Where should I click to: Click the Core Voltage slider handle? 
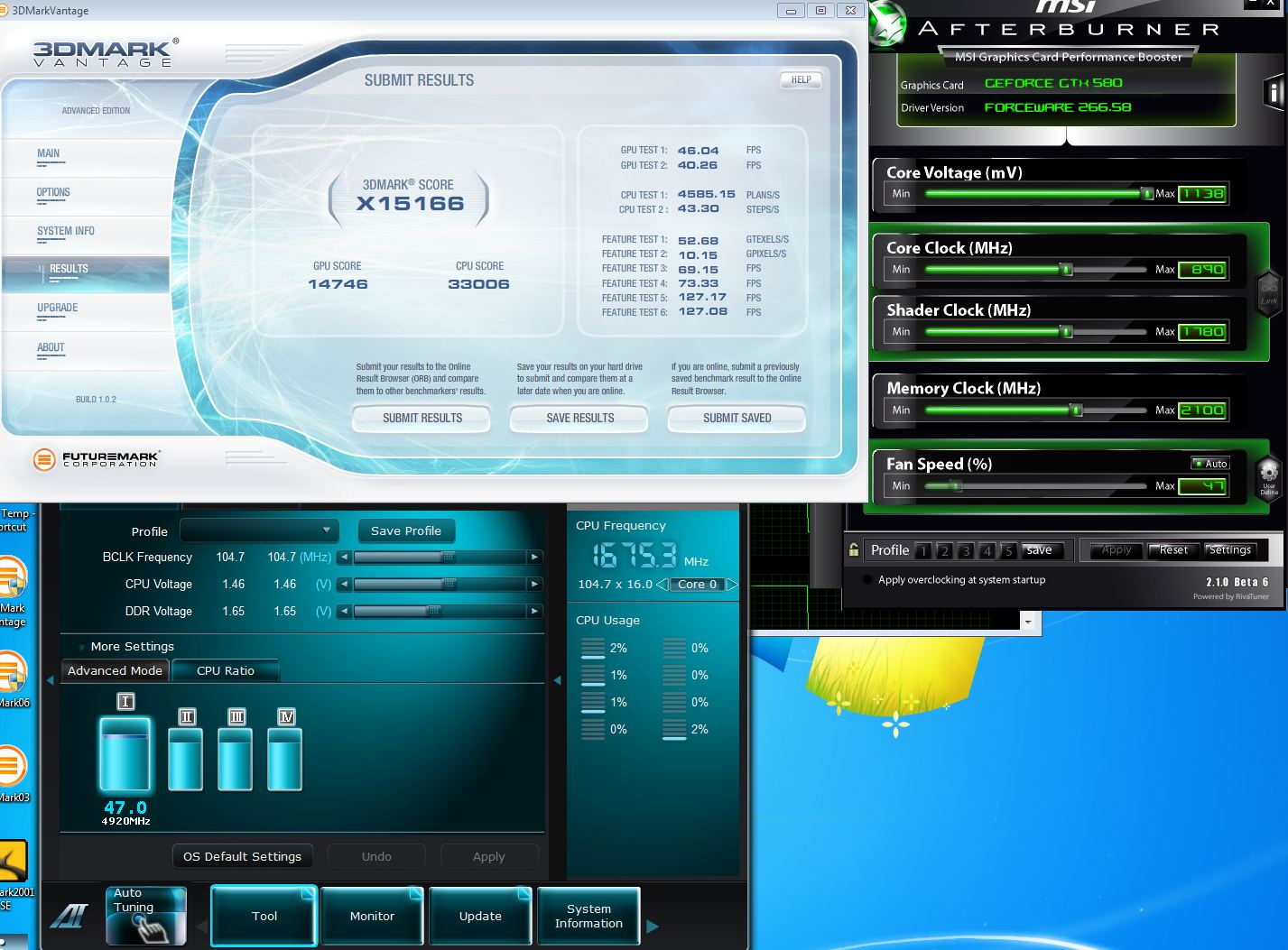point(1146,193)
